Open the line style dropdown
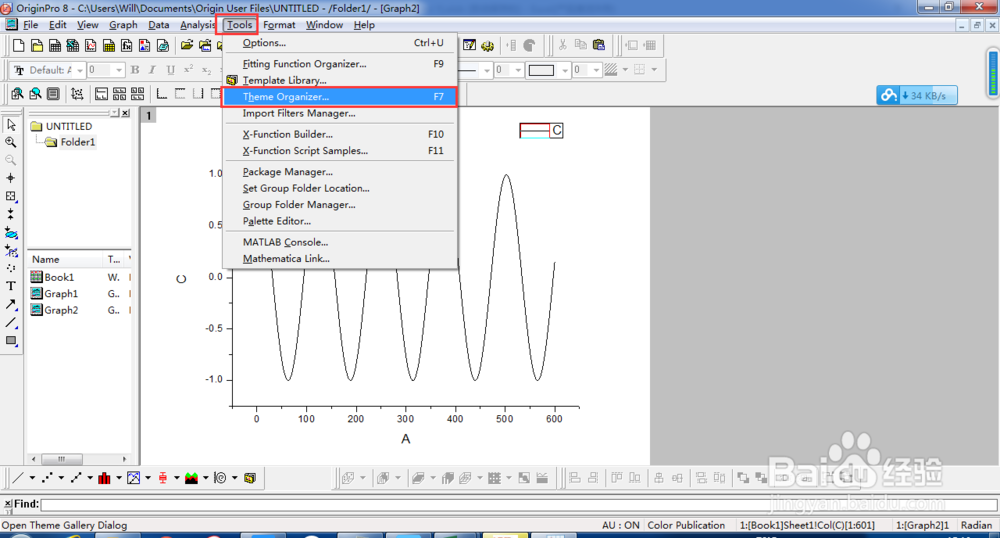Viewport: 1000px width, 538px height. [x=487, y=70]
